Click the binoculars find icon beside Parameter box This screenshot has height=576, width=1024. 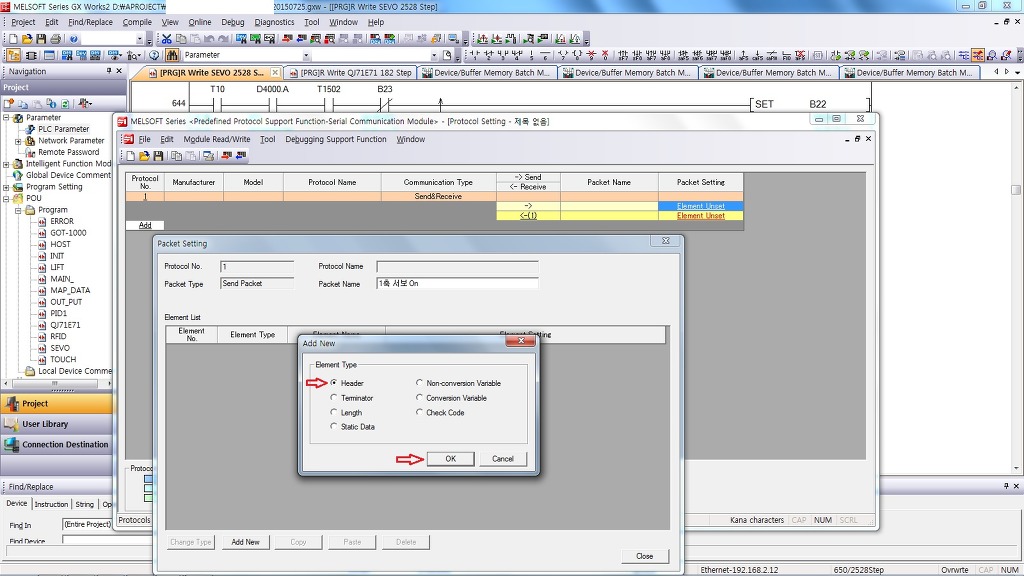(x=172, y=55)
